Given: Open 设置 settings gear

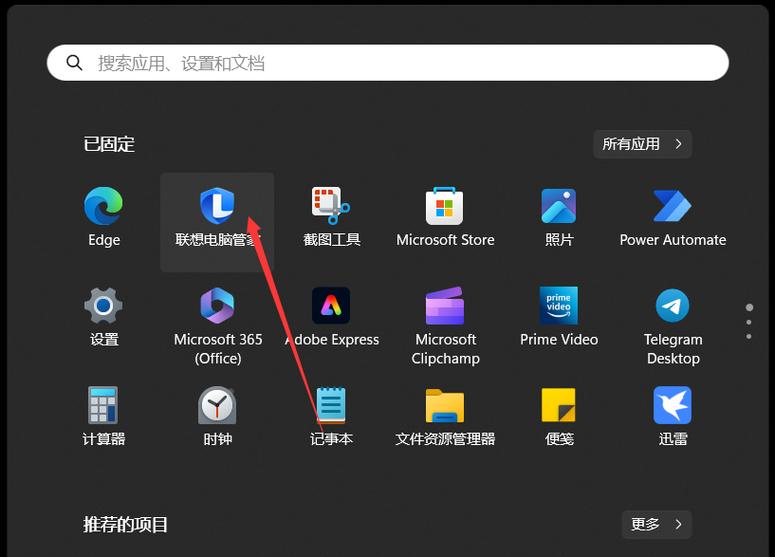Looking at the screenshot, I should (104, 316).
